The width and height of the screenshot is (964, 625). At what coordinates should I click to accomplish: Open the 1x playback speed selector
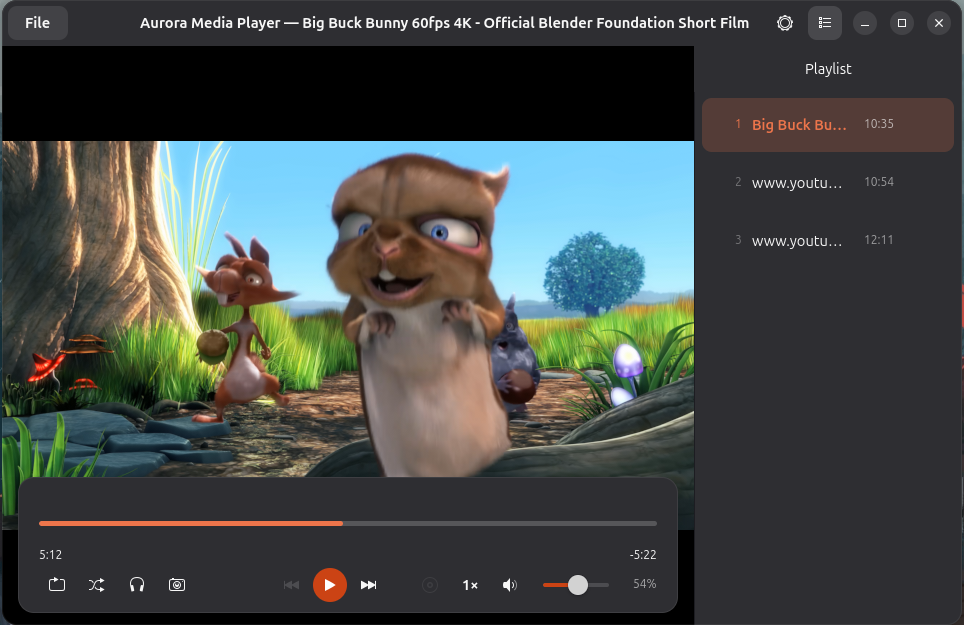[469, 585]
